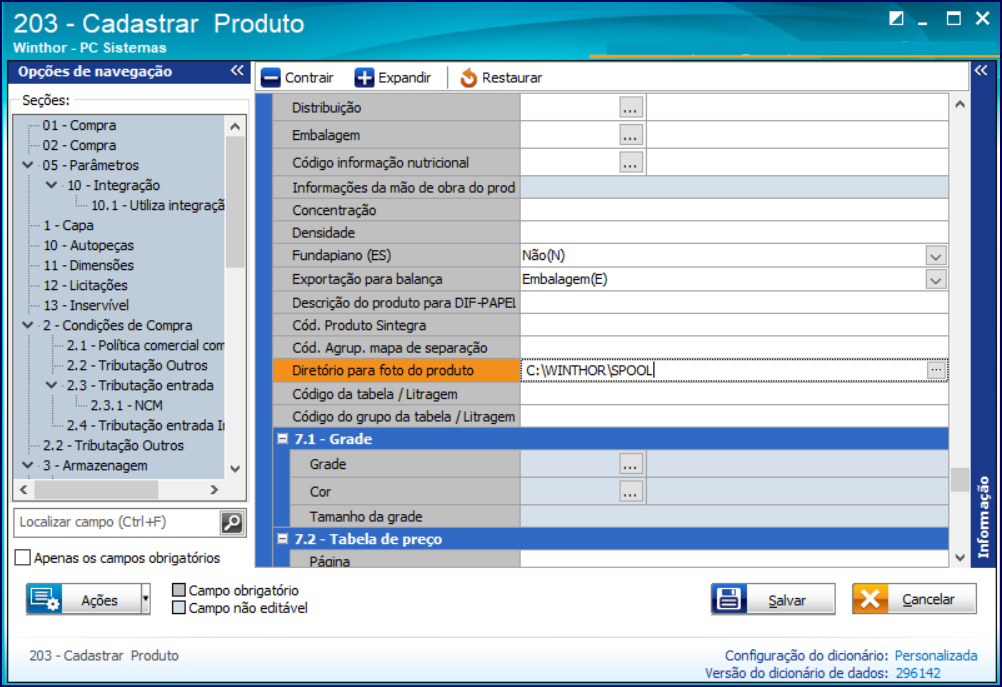Collapse the 2.3 - Tributação entrada node
Viewport: 1002px width, 687px height.
[52, 385]
